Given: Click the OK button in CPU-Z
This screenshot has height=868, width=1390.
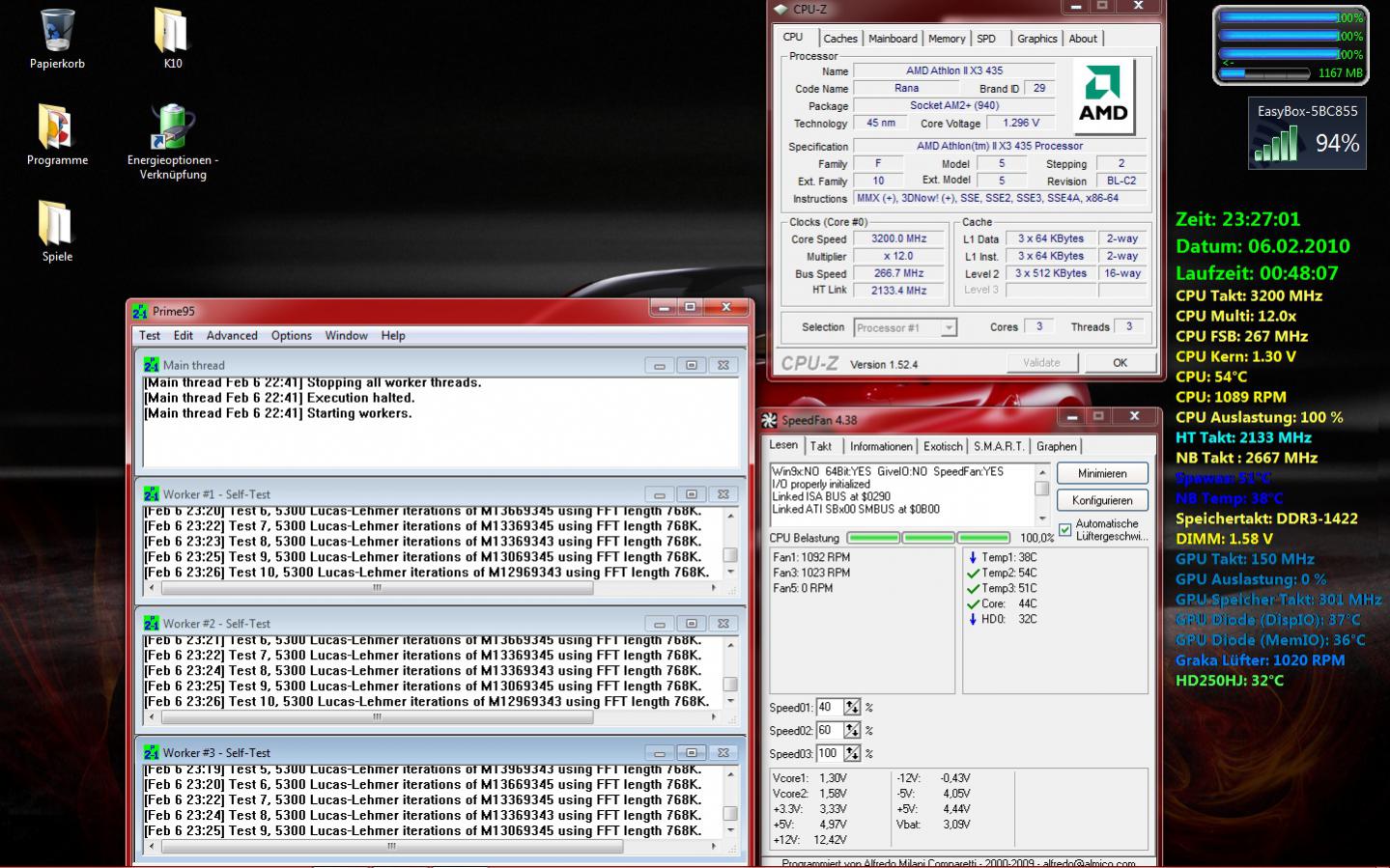Looking at the screenshot, I should [1120, 363].
